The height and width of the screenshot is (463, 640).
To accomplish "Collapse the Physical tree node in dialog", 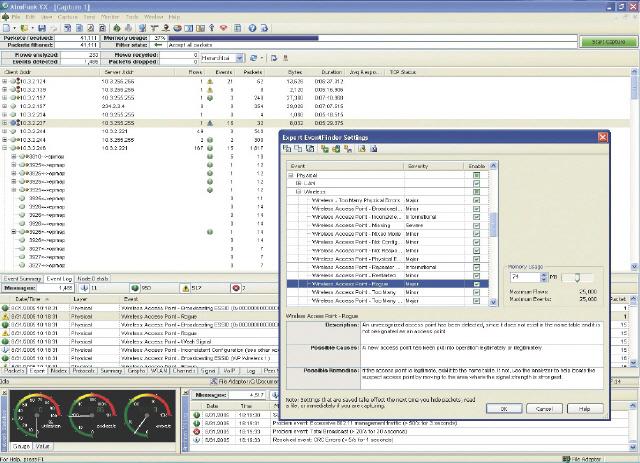I will point(291,175).
